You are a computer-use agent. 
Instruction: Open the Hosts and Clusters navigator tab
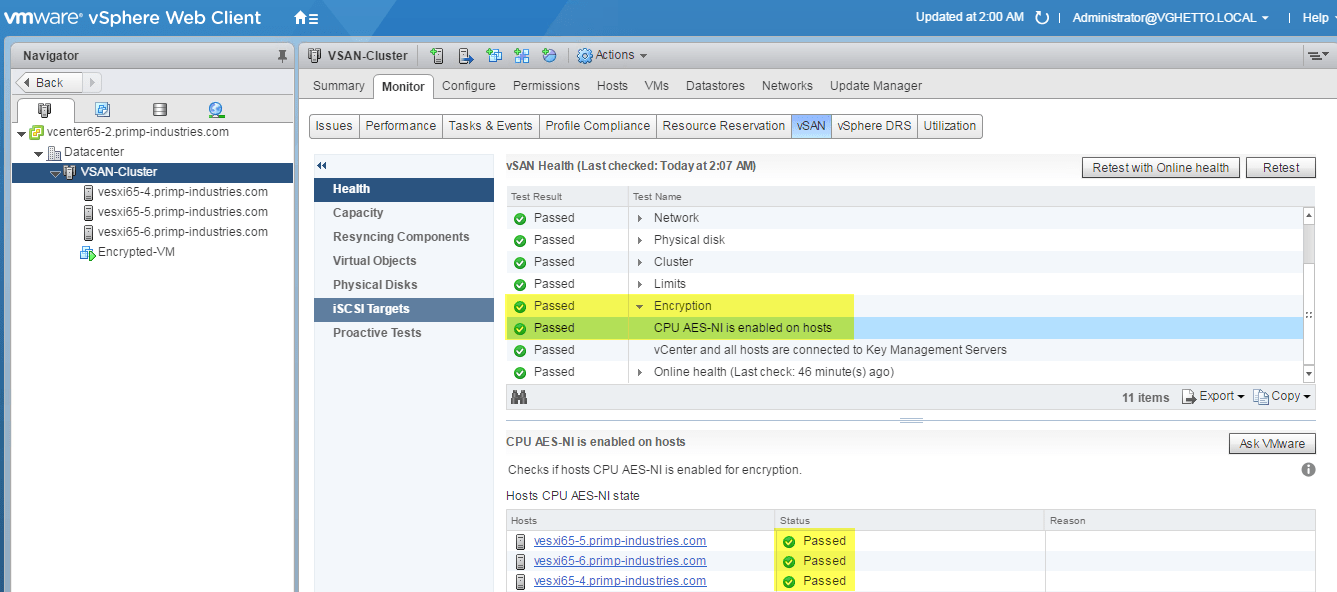tap(44, 110)
